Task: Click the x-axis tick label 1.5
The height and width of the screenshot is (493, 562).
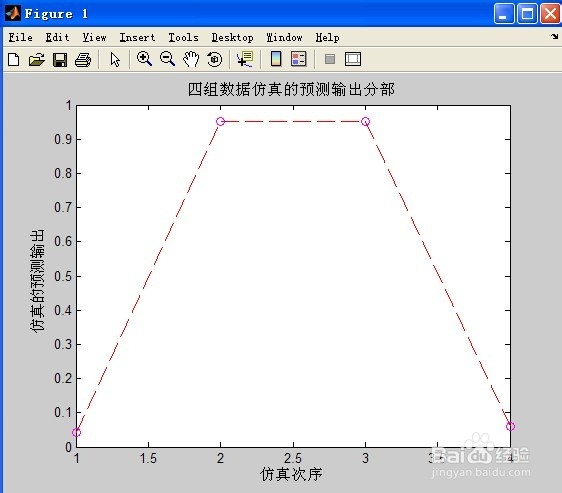Action: tap(148, 458)
